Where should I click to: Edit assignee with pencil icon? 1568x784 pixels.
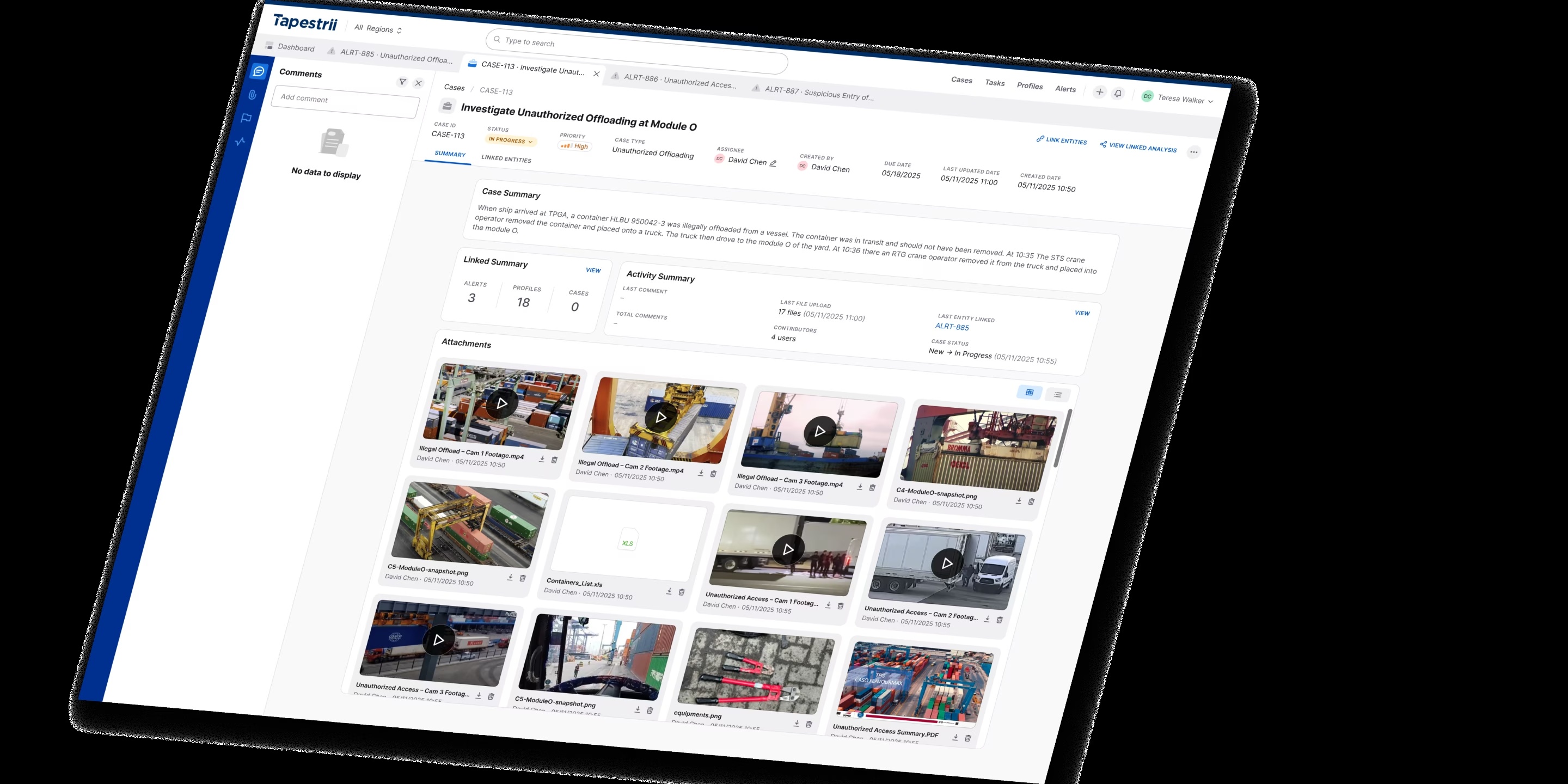(773, 163)
